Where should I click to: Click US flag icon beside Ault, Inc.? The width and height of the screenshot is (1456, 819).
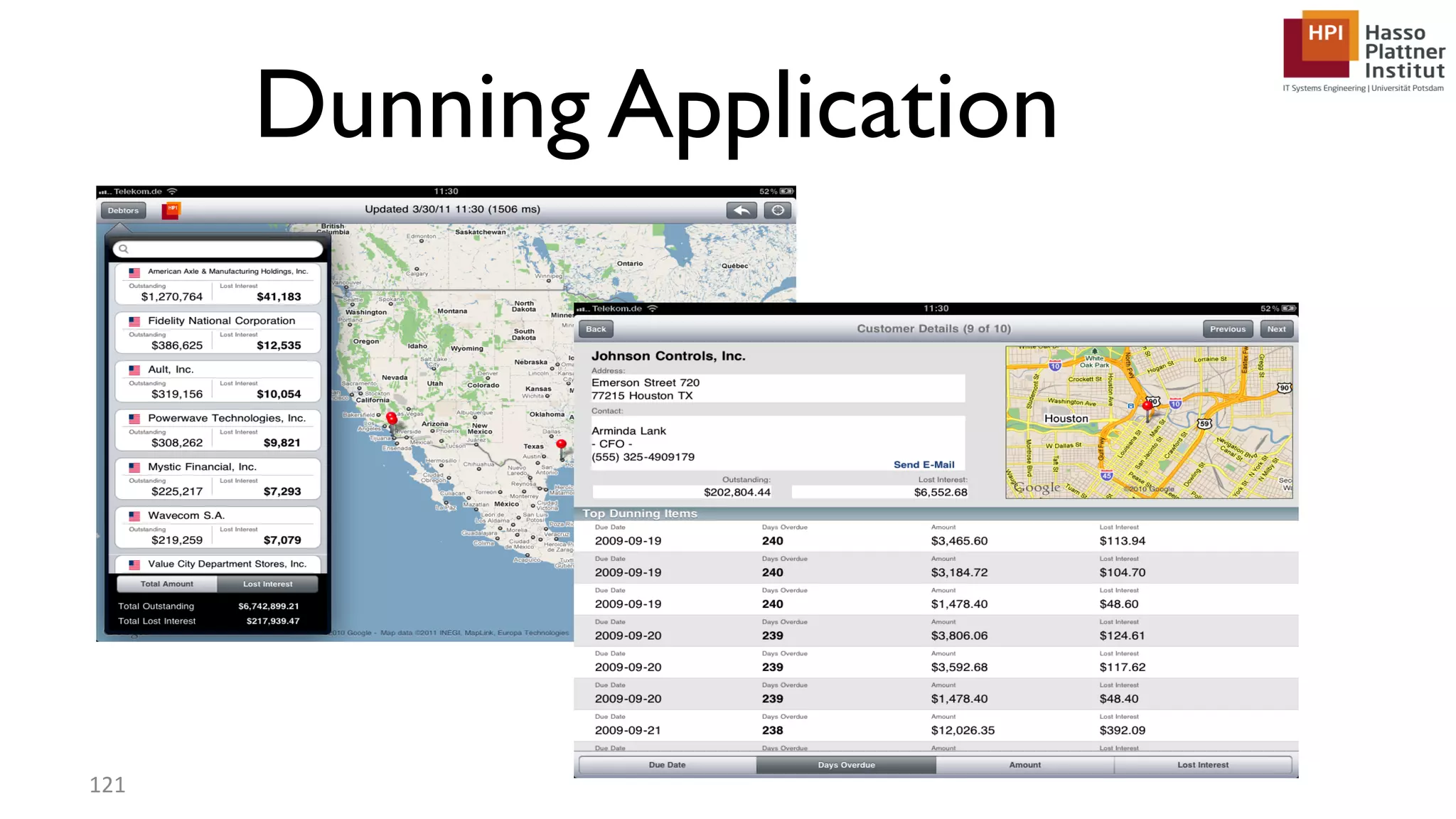[134, 370]
